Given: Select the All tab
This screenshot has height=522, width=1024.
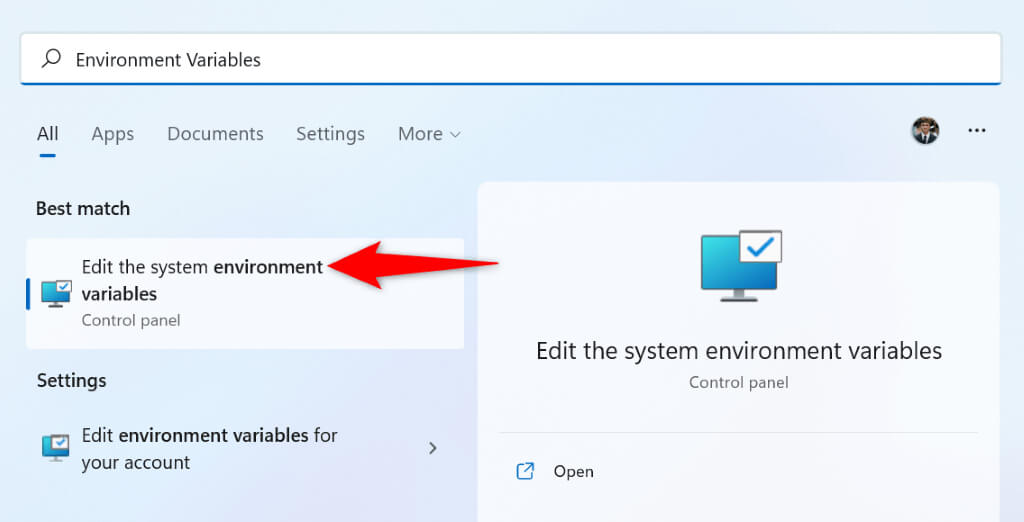Looking at the screenshot, I should click(48, 134).
